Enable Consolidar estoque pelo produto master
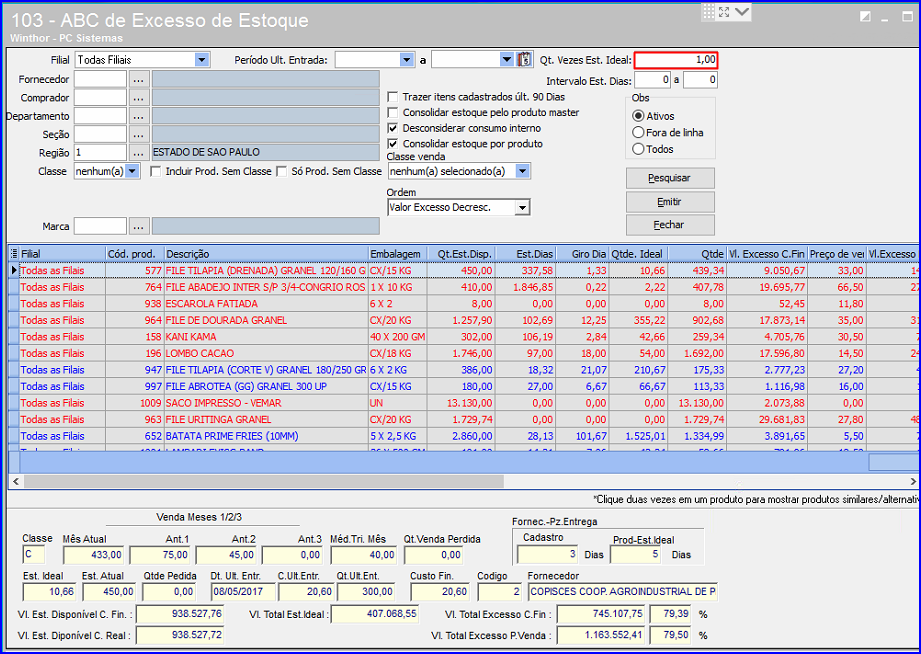921x654 pixels. [393, 113]
